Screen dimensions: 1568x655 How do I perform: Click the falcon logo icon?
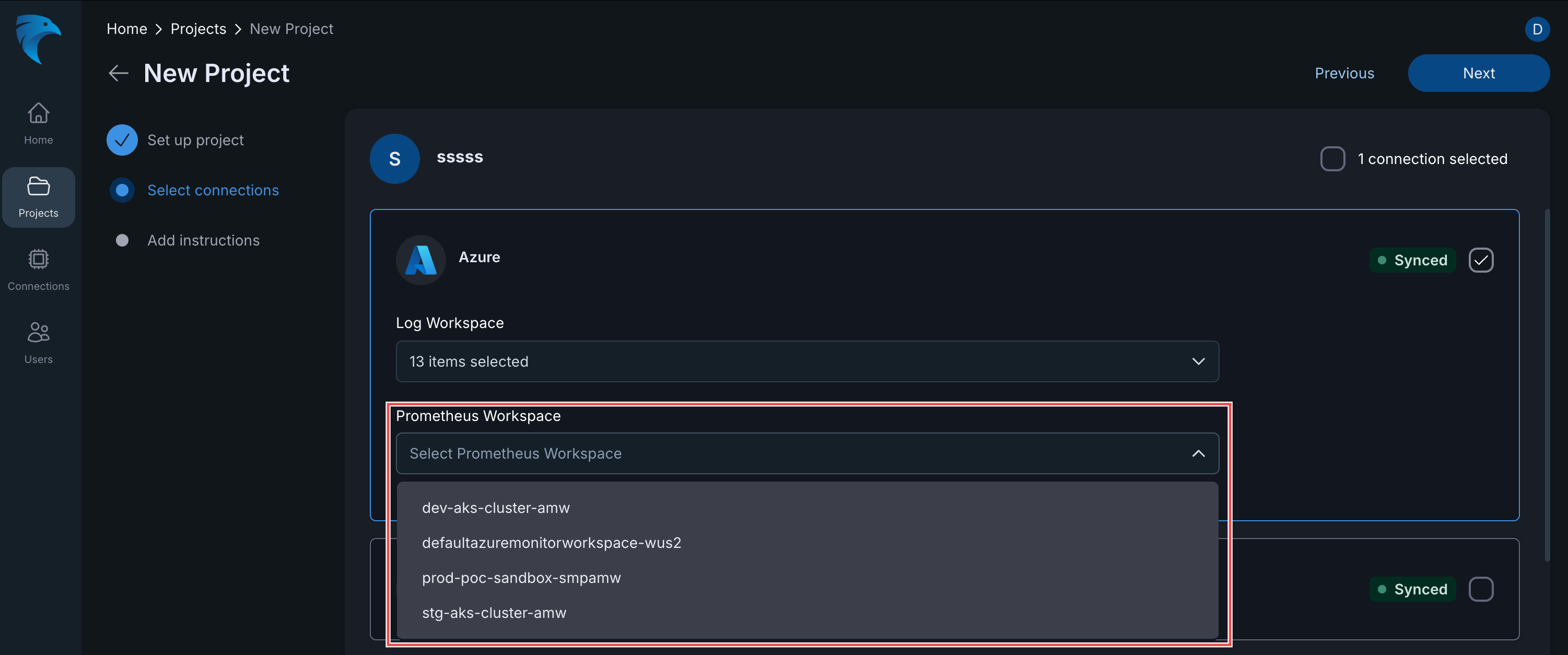pos(38,38)
